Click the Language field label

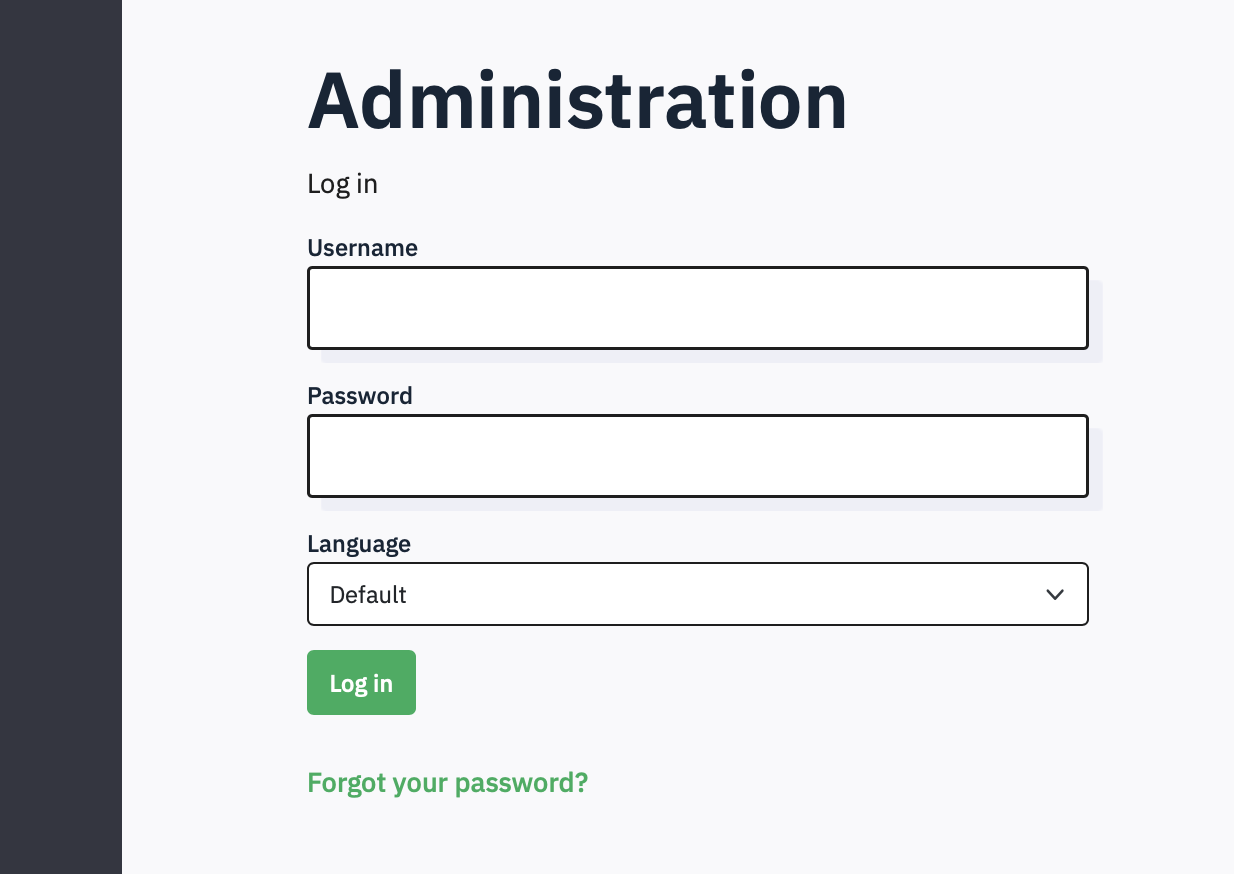point(358,544)
